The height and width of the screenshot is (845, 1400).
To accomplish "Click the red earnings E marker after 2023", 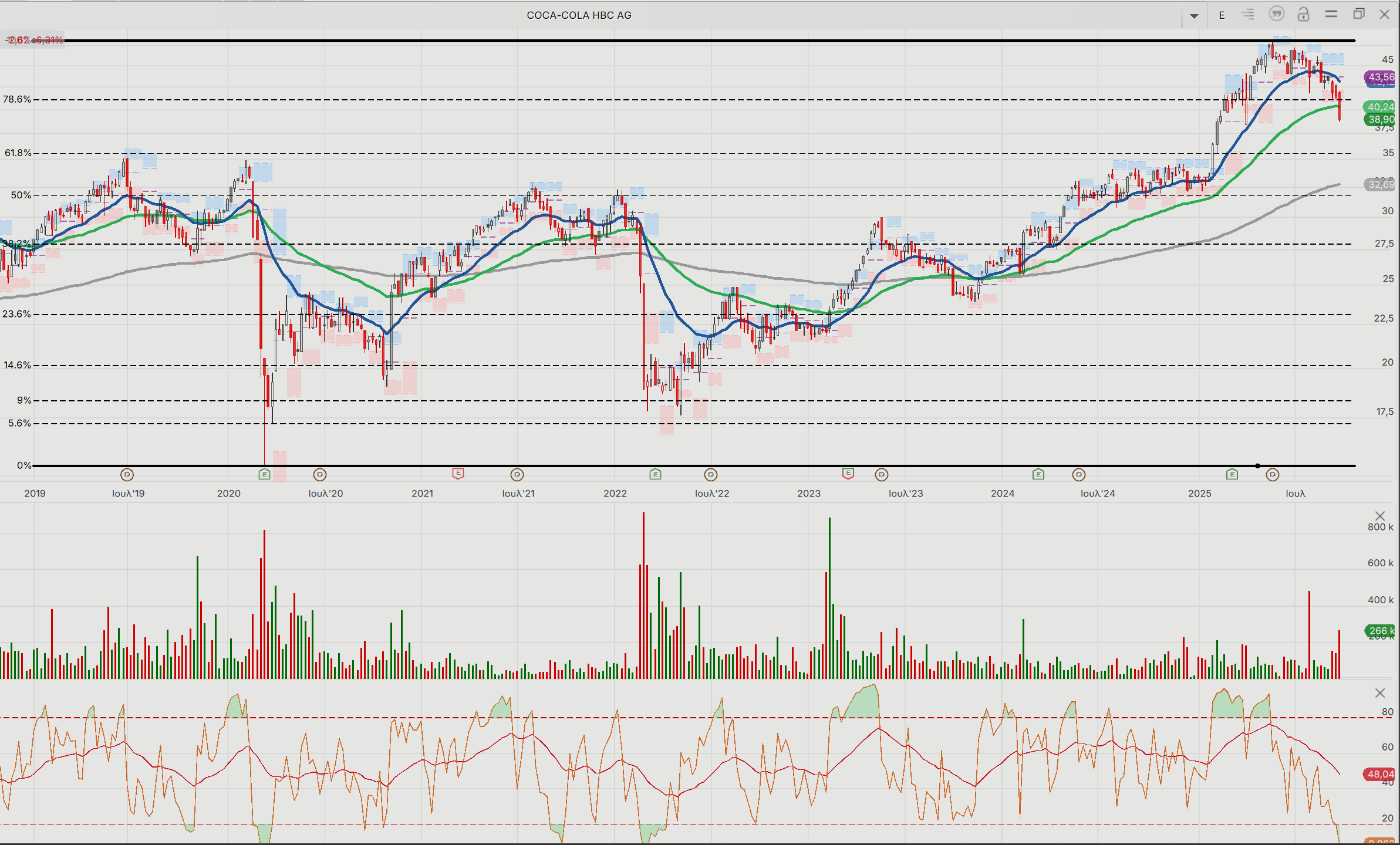I will click(848, 473).
